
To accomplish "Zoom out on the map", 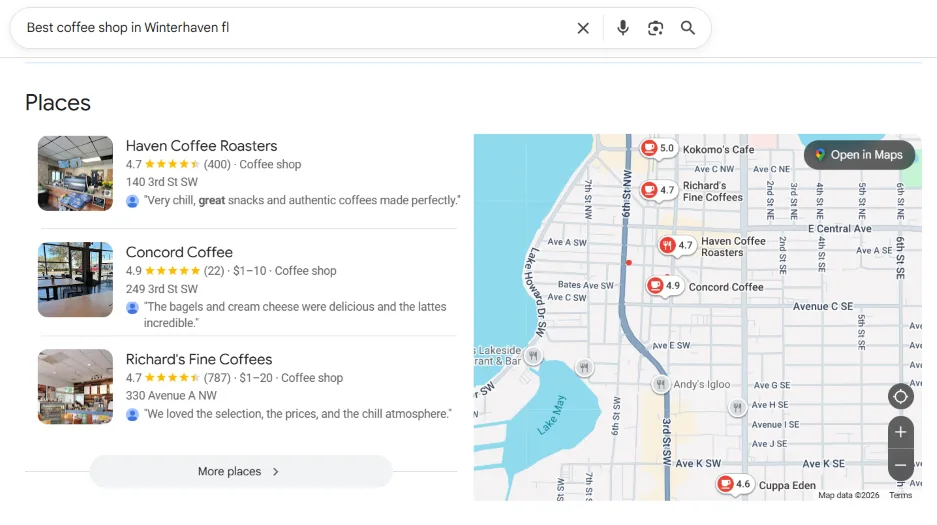I will 900,465.
